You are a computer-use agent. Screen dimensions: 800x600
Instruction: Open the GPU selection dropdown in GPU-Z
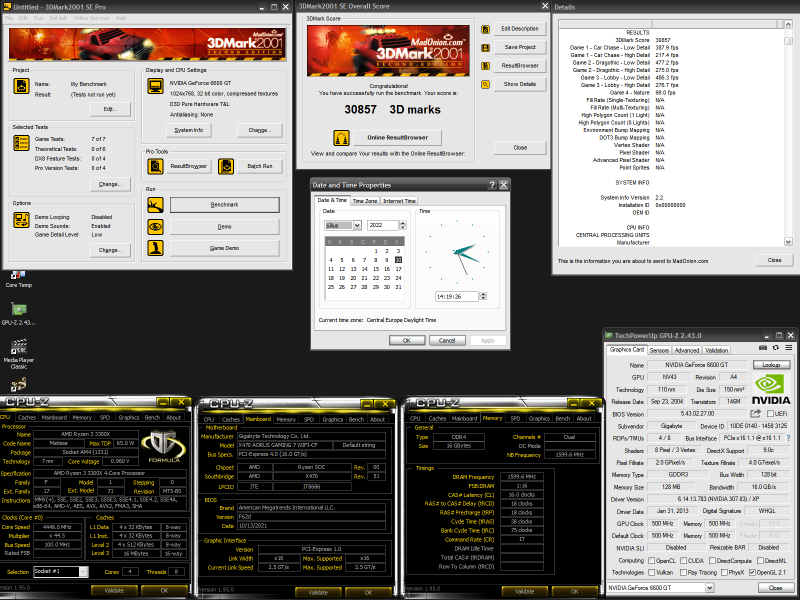(x=709, y=588)
